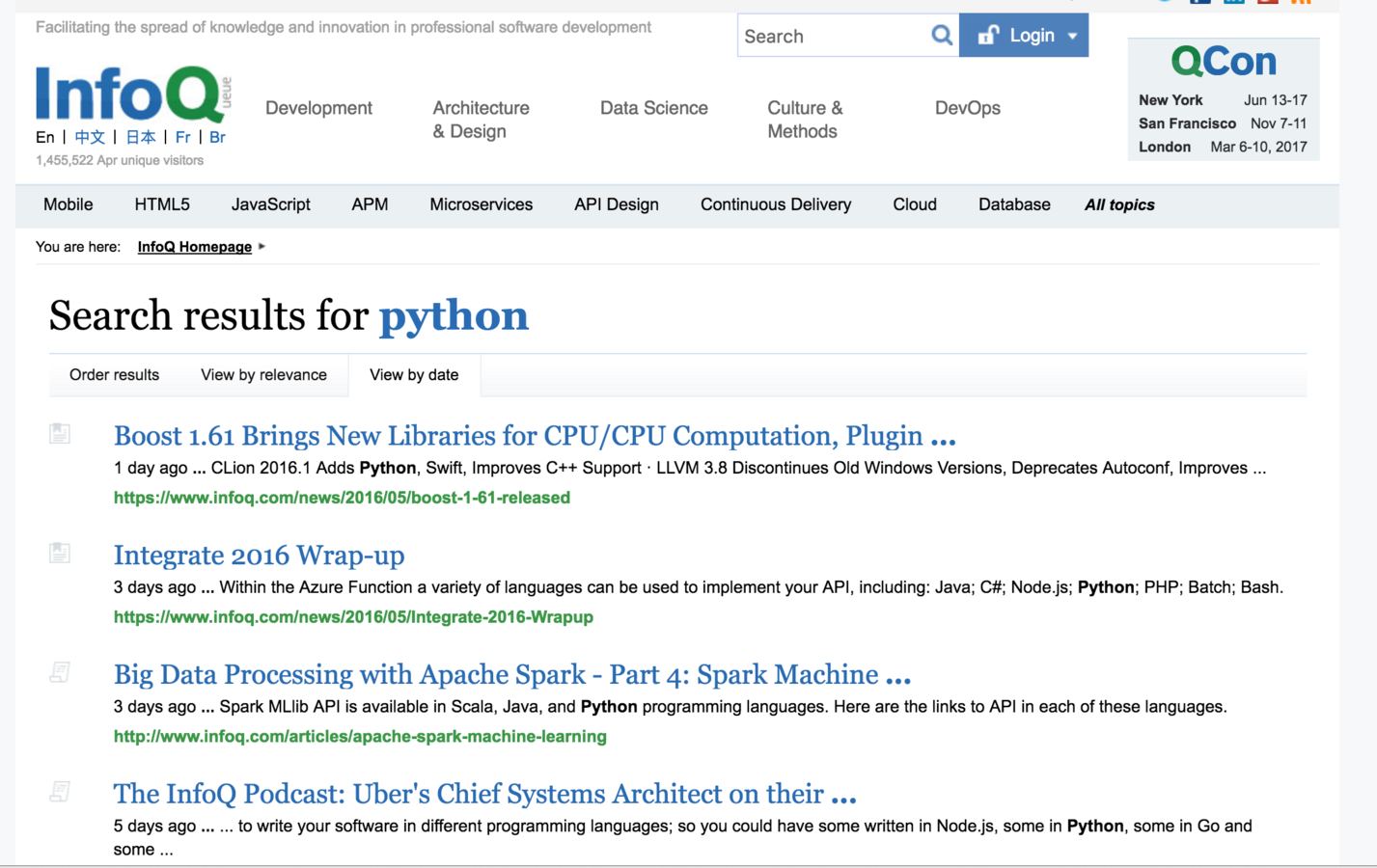Select the JavaScript topic
1377x868 pixels.
[x=271, y=204]
